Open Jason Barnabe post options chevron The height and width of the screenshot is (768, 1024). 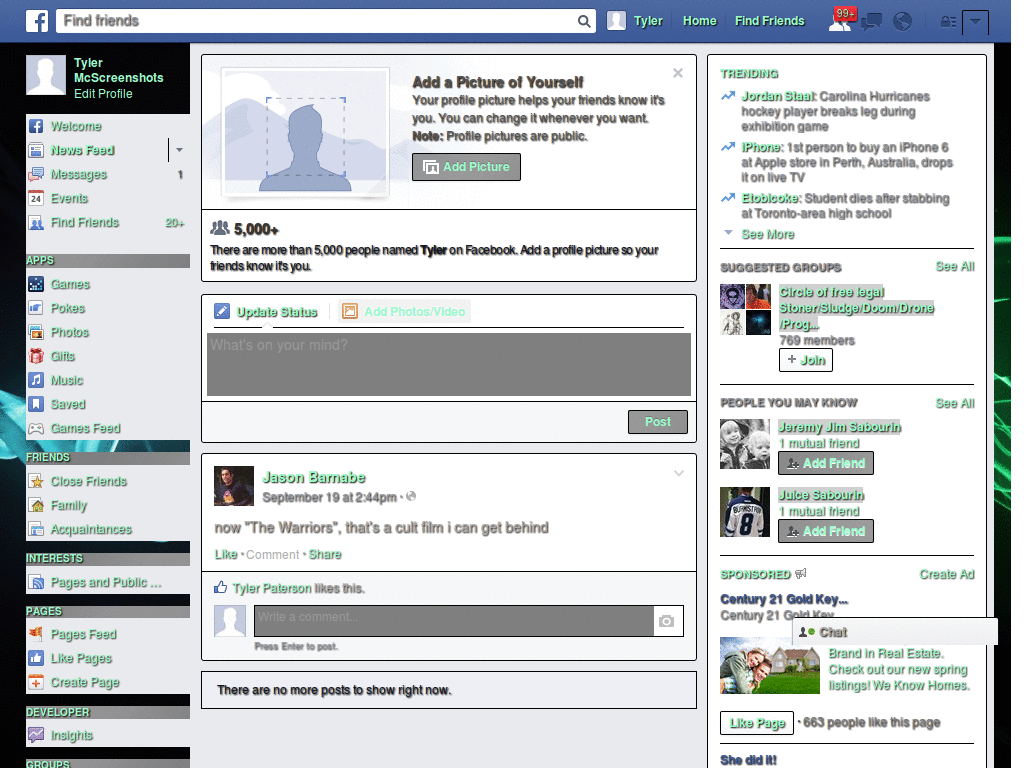(679, 473)
